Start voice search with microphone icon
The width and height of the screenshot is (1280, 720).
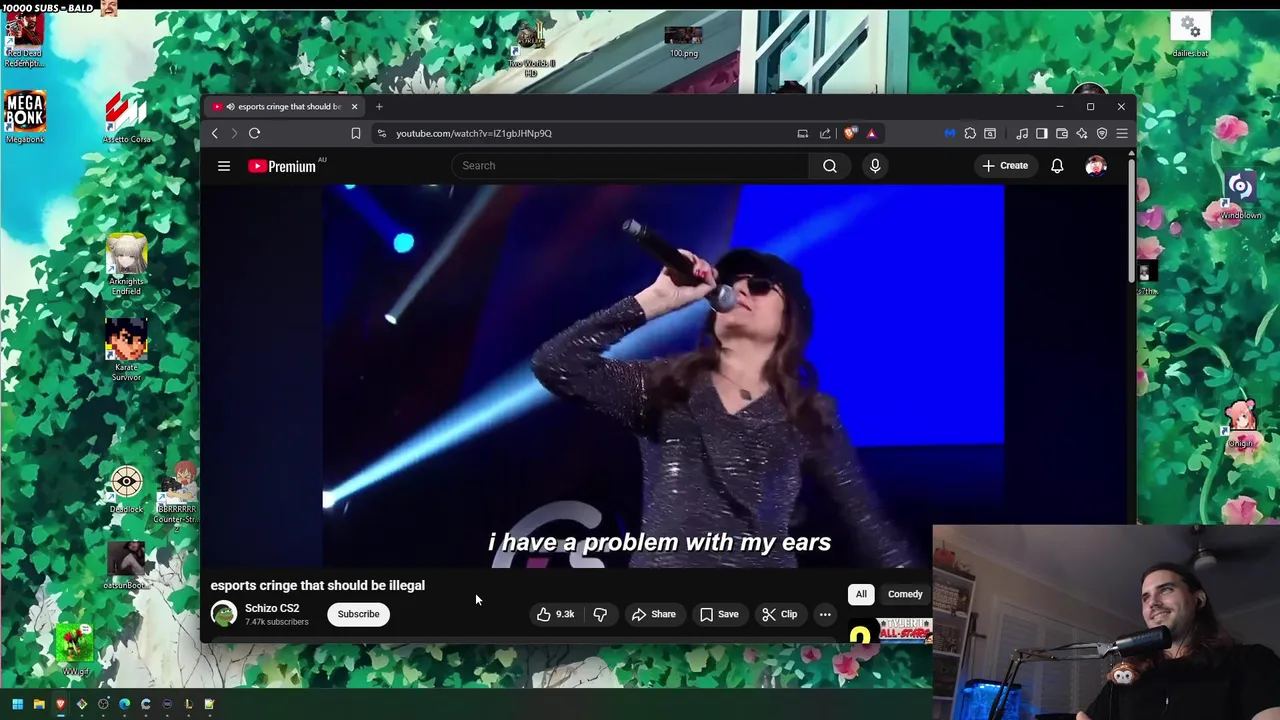pyautogui.click(x=875, y=166)
